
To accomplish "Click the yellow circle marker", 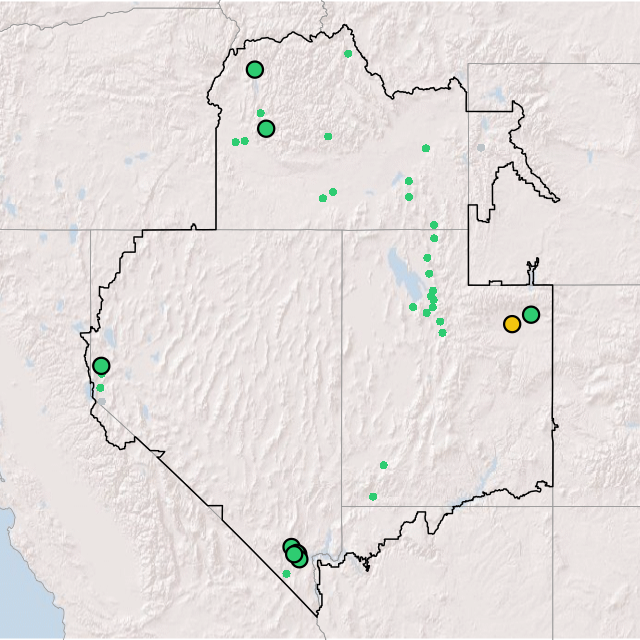I will pyautogui.click(x=511, y=324).
